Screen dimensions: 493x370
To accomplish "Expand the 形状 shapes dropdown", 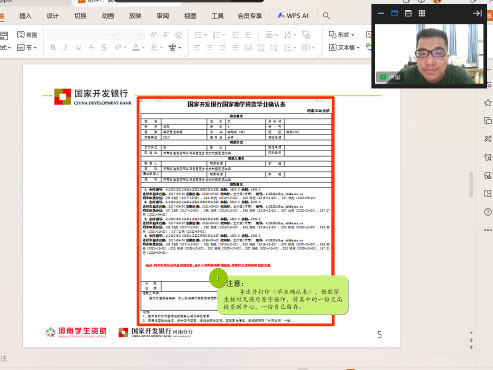I will 352,35.
